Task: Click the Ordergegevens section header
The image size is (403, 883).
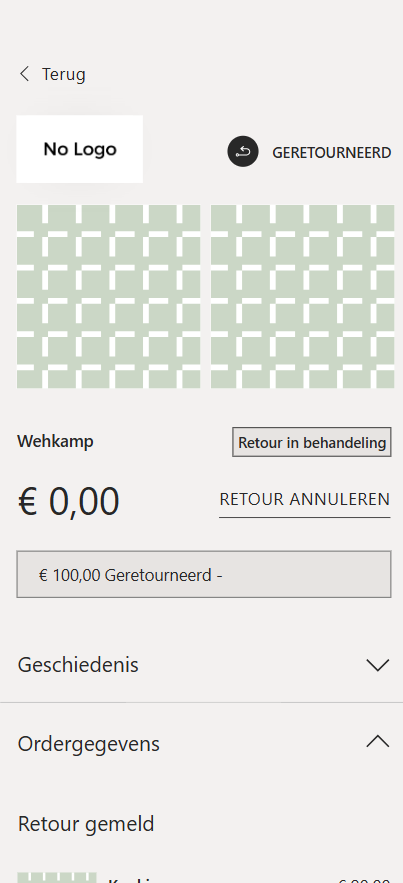Action: point(202,743)
